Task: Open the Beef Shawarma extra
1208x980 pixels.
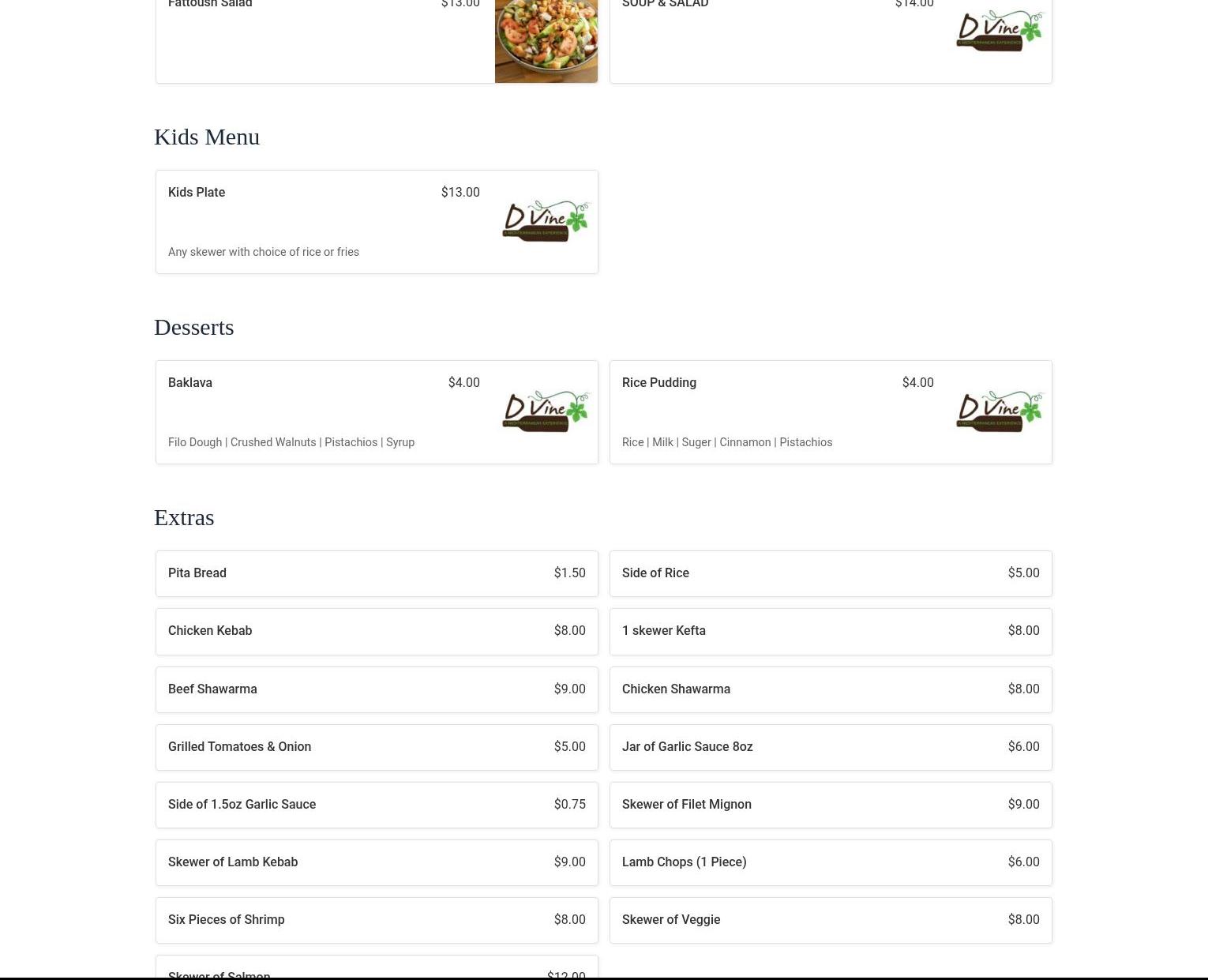Action: pos(377,689)
